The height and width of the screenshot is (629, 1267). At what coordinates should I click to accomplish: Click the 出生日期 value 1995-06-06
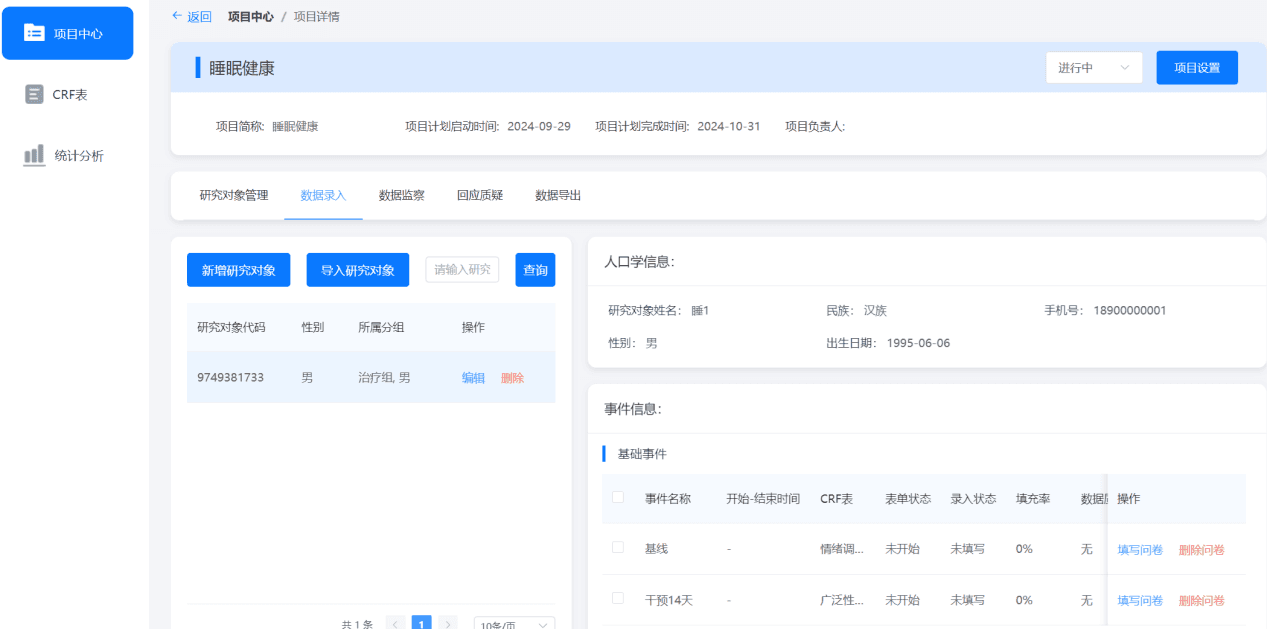917,343
